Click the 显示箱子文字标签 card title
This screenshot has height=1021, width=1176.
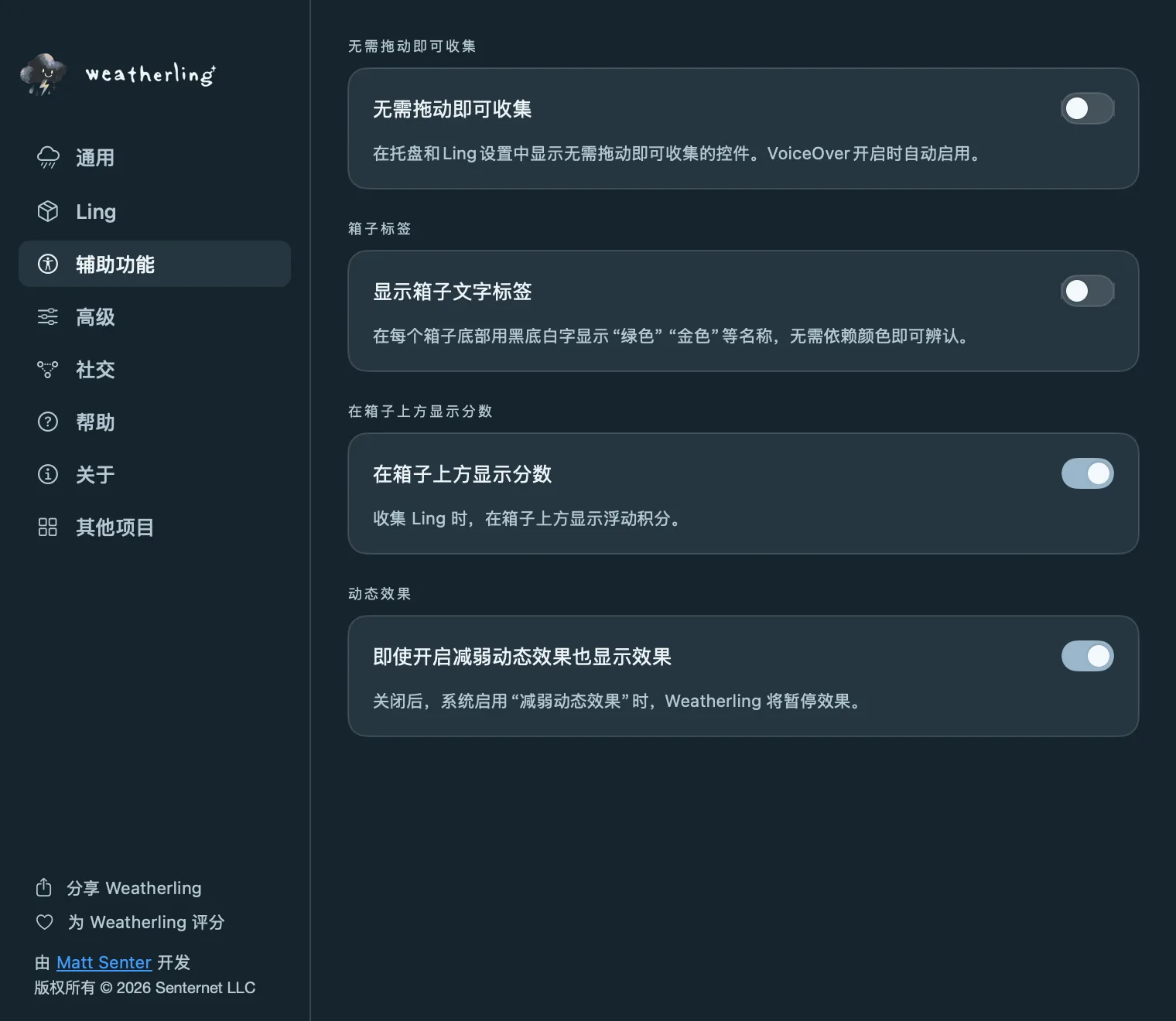click(x=453, y=292)
